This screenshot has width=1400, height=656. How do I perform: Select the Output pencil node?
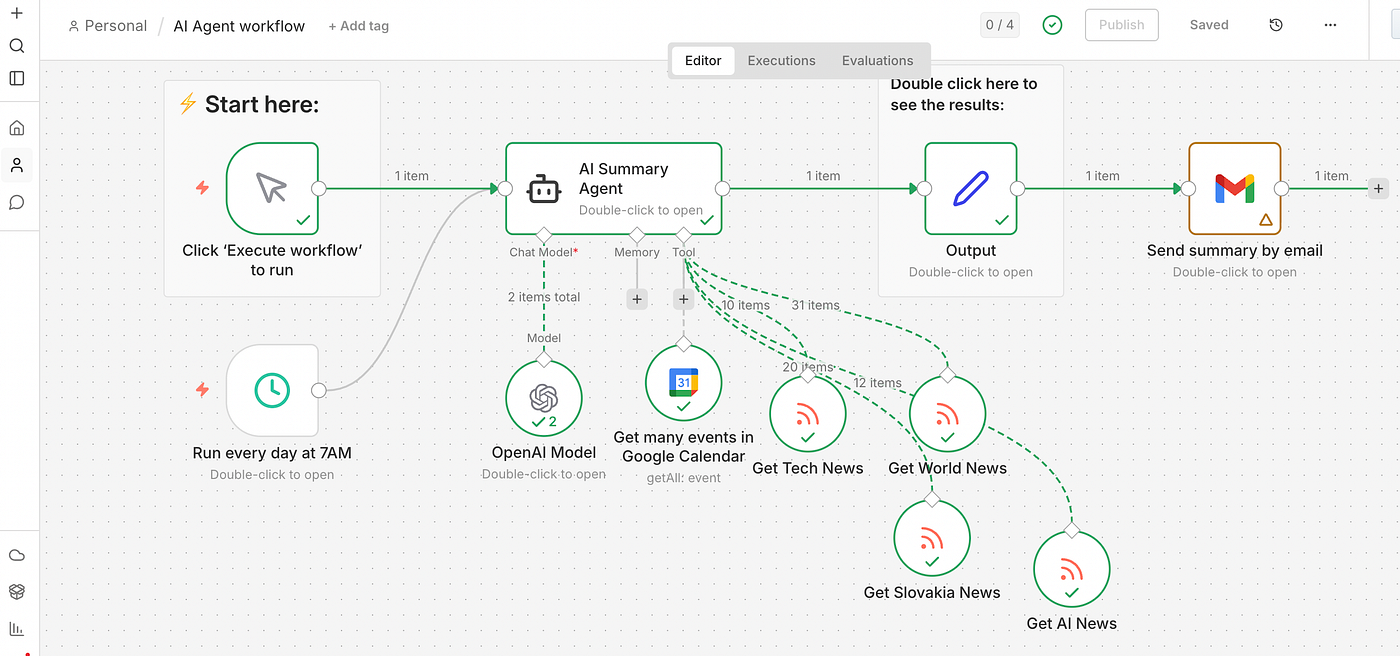click(971, 188)
